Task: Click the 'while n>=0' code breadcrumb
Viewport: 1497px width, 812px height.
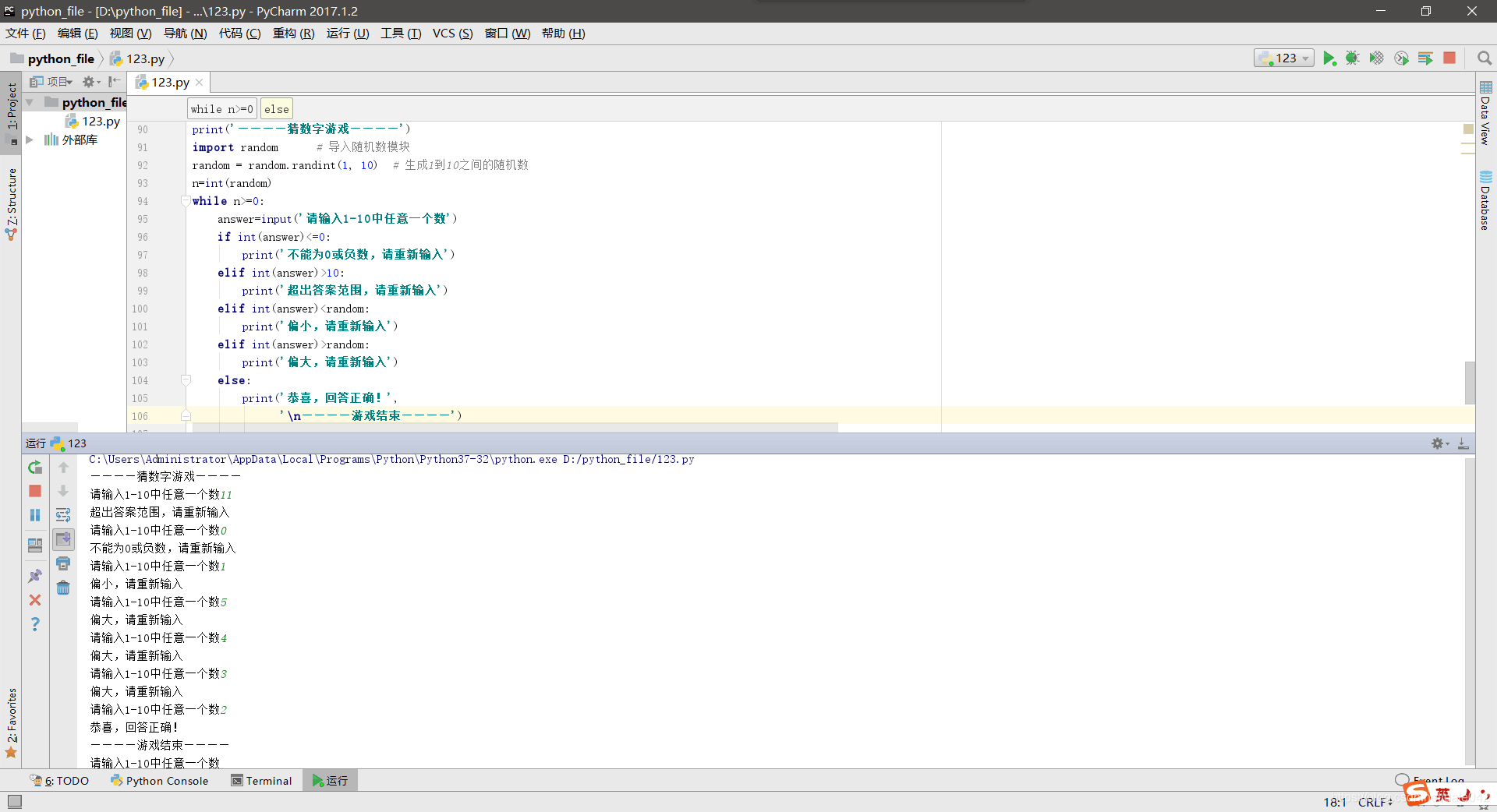Action: (x=221, y=109)
